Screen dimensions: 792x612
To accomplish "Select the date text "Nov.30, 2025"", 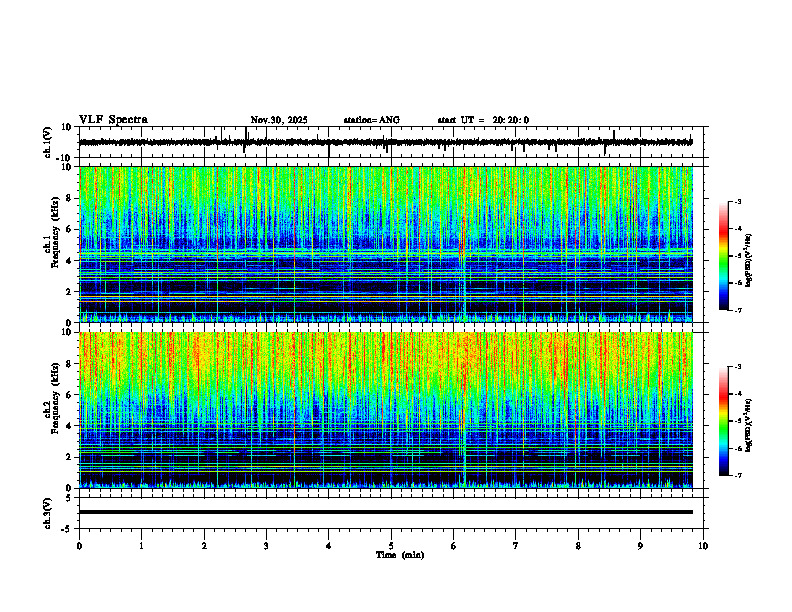I will point(279,120).
